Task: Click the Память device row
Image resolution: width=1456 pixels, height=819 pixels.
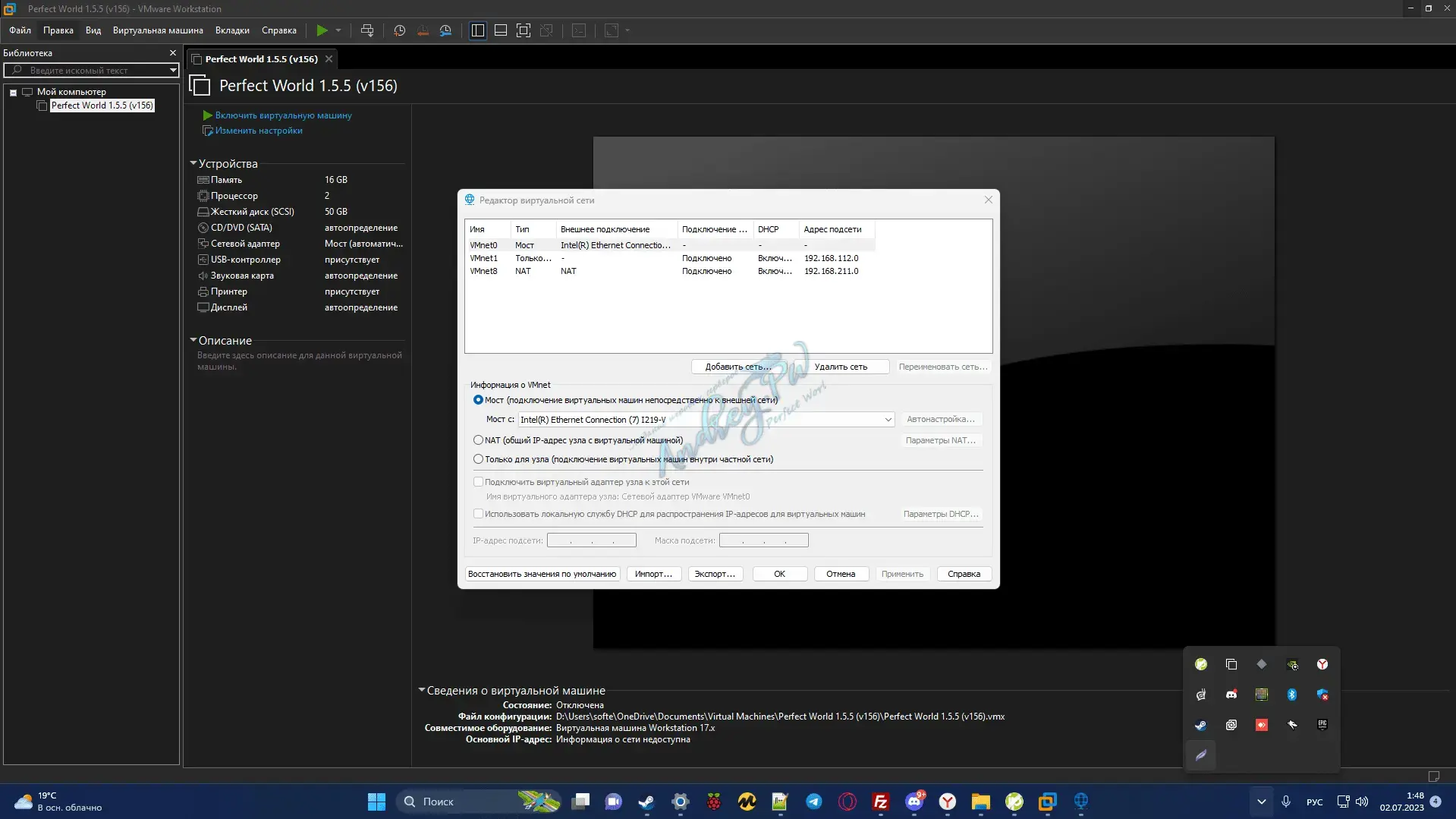Action: [300, 180]
